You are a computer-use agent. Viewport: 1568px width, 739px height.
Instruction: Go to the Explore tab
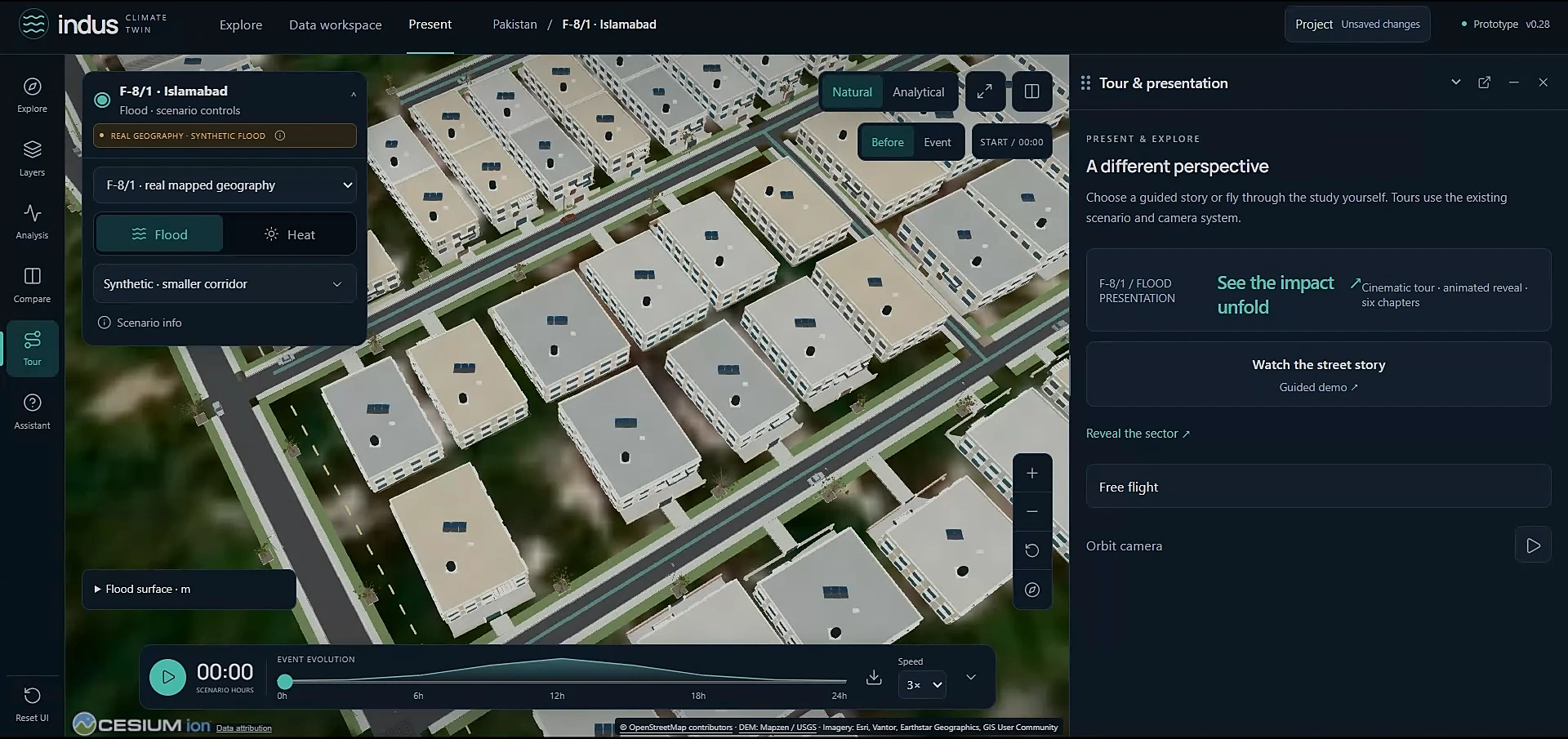click(241, 24)
